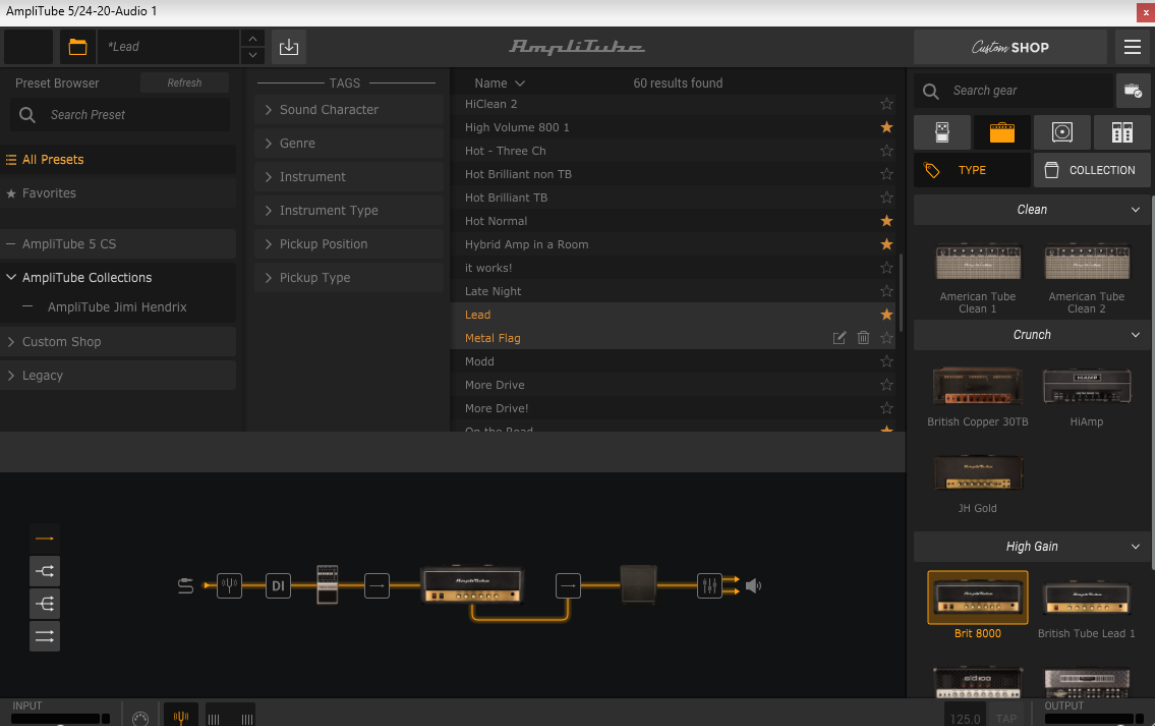The image size is (1155, 726).
Task: Click the empty slot before amp
Action: 376,586
